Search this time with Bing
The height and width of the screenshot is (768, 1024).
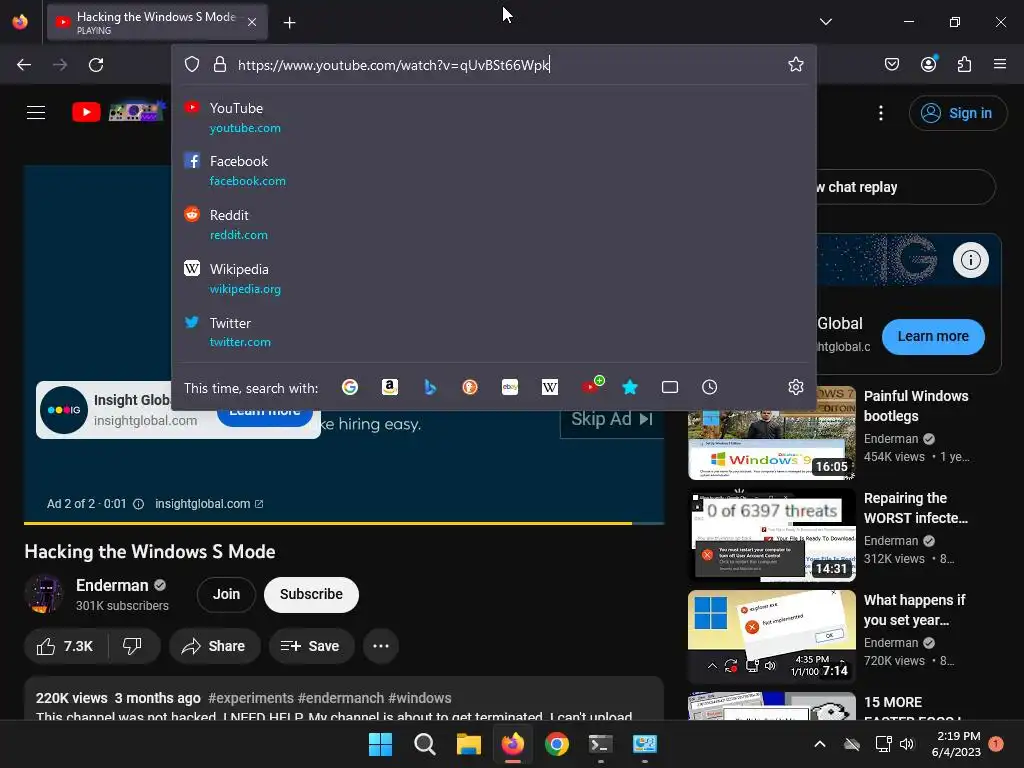click(x=430, y=387)
